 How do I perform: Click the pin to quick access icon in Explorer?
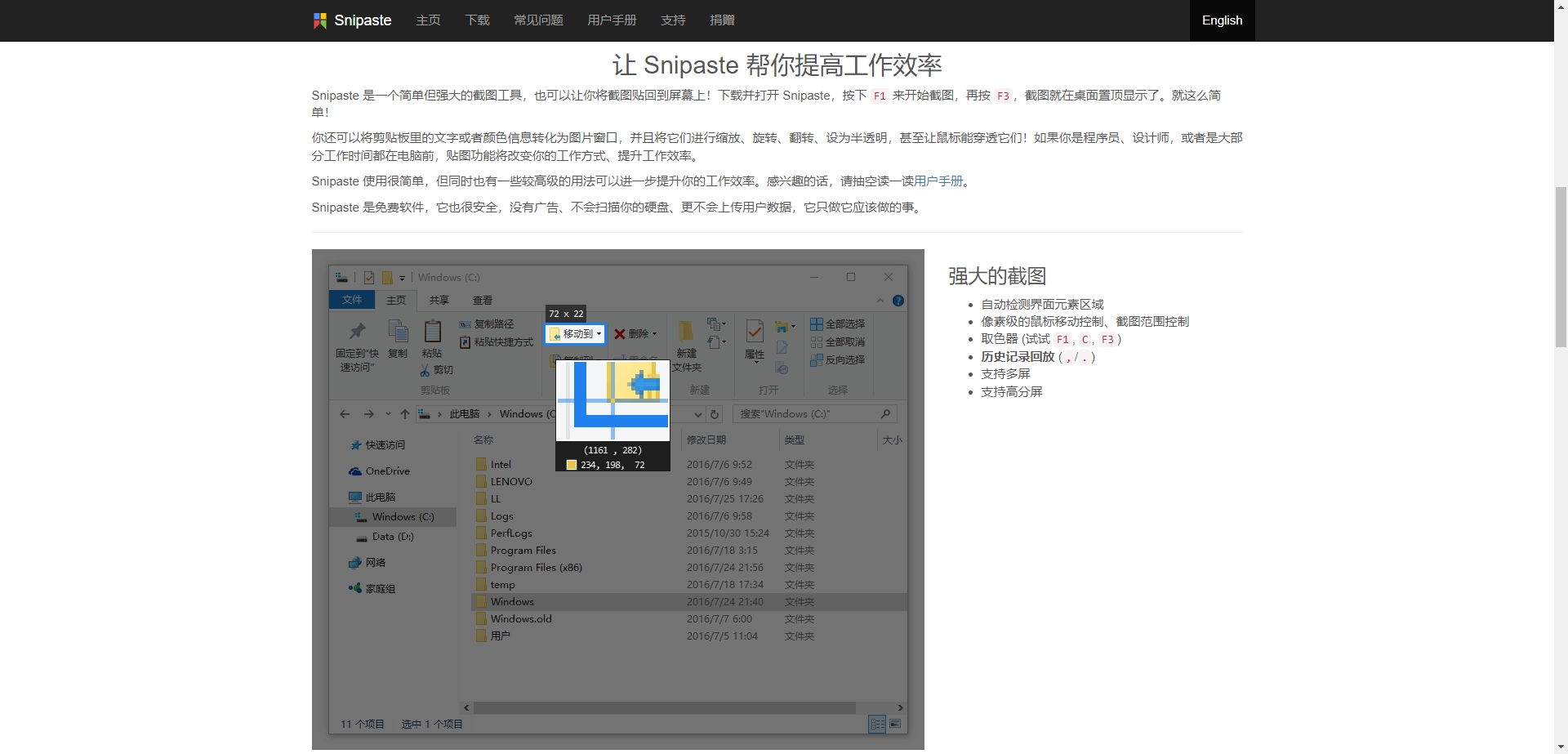[x=357, y=331]
